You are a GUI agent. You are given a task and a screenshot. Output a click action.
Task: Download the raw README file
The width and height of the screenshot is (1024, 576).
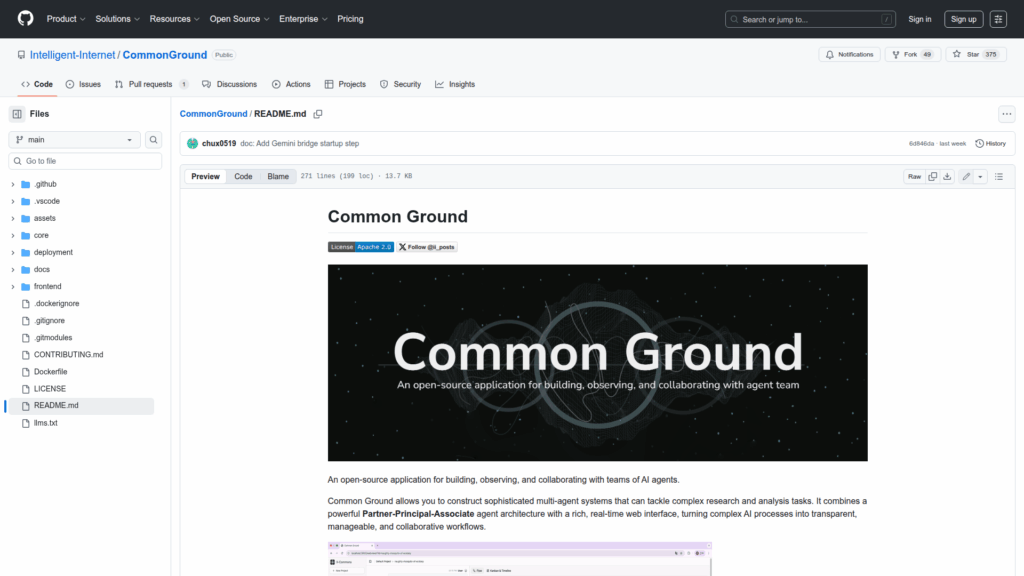pos(947,177)
